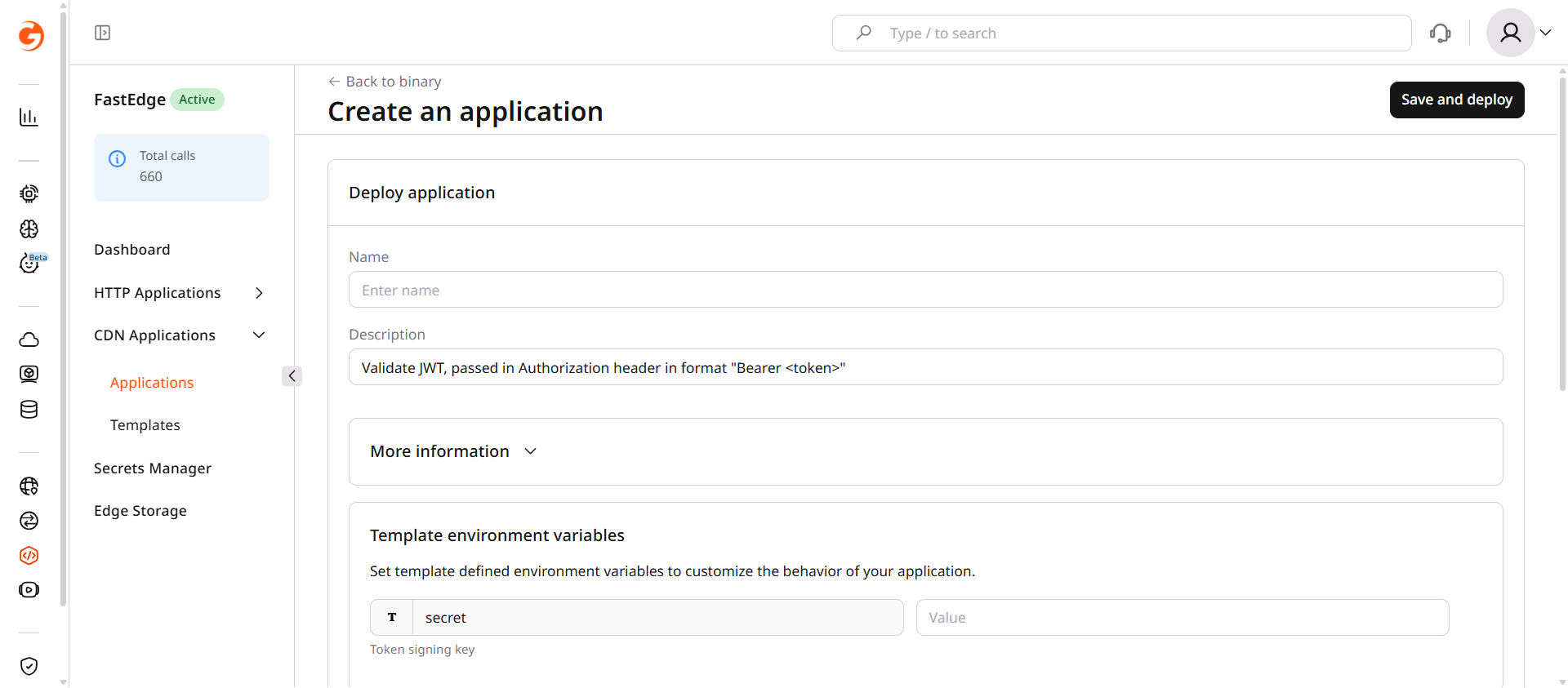Open the bar chart reports icon in sidebar
The image size is (1568, 688).
[29, 118]
